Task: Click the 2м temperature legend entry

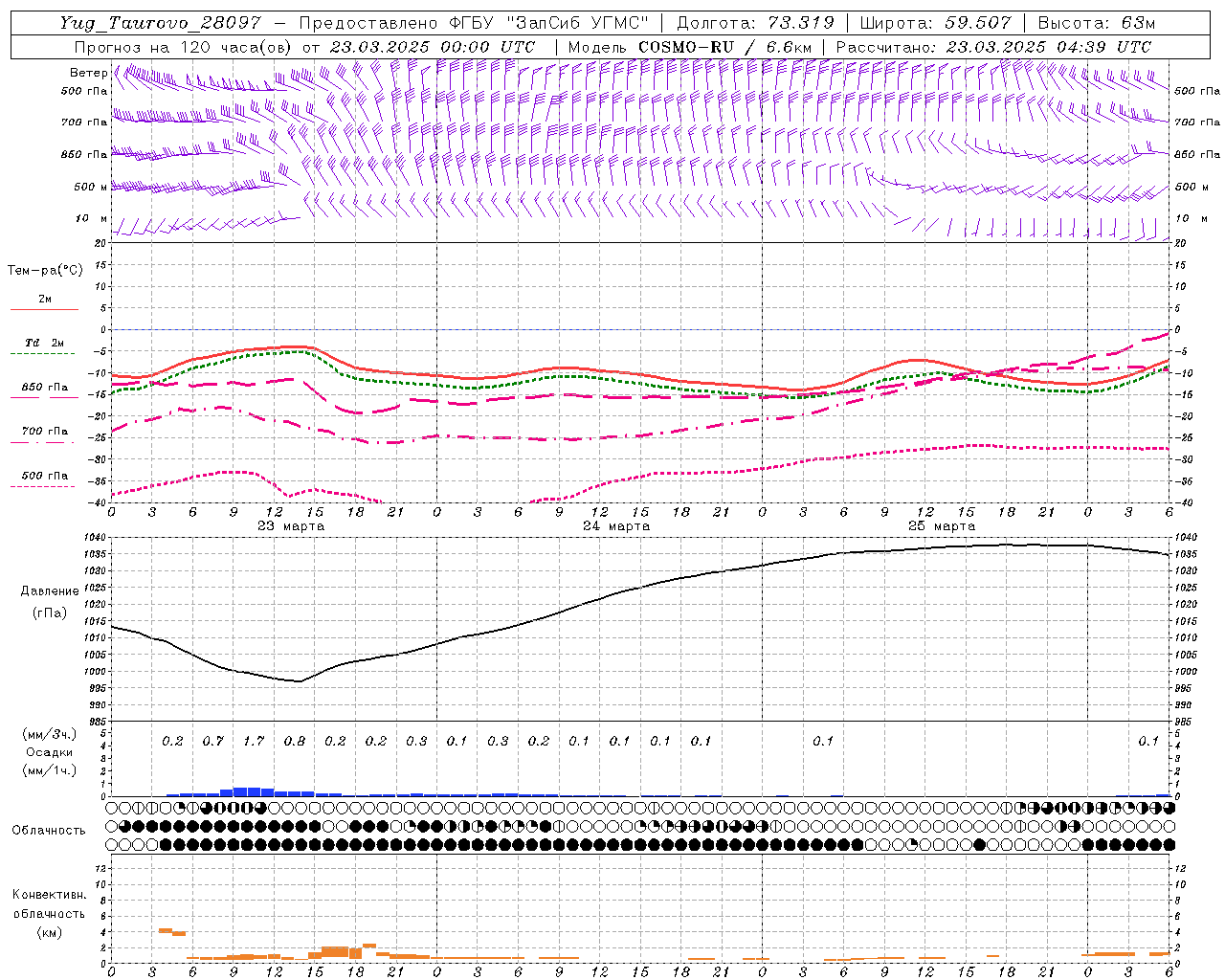Action: point(45,300)
